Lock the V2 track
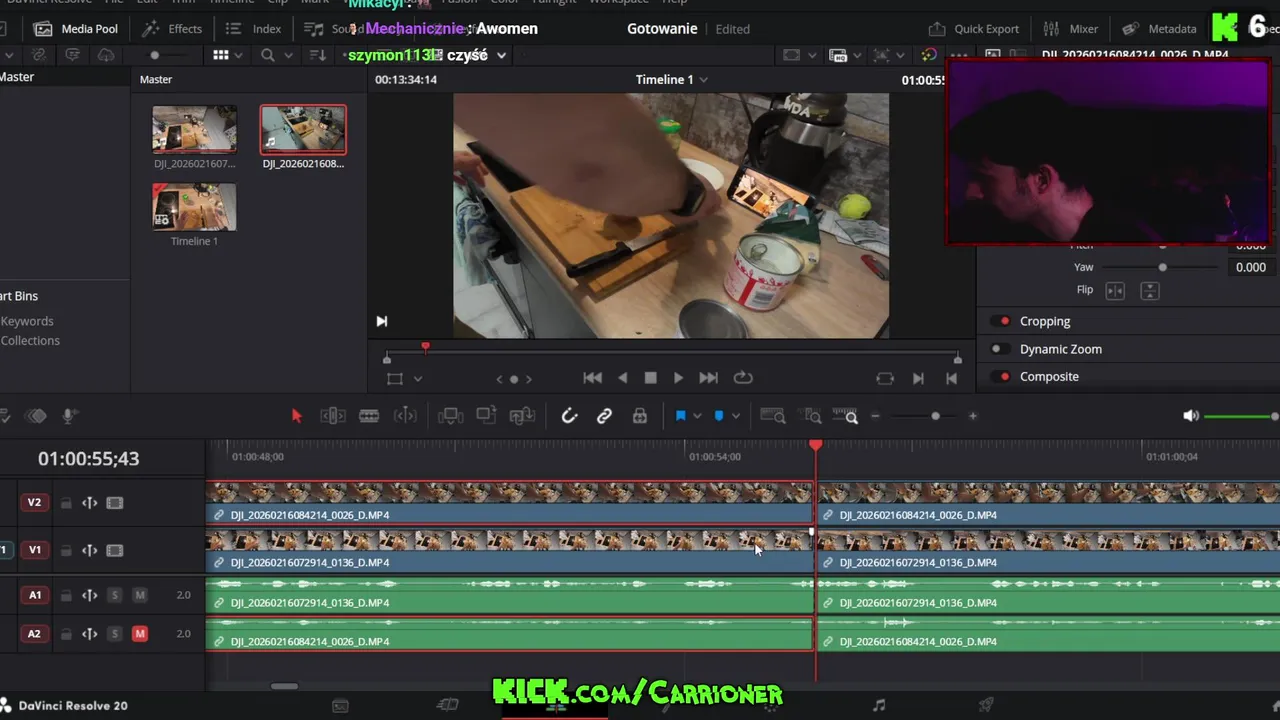Screen dimensions: 1280x720 coord(66,503)
